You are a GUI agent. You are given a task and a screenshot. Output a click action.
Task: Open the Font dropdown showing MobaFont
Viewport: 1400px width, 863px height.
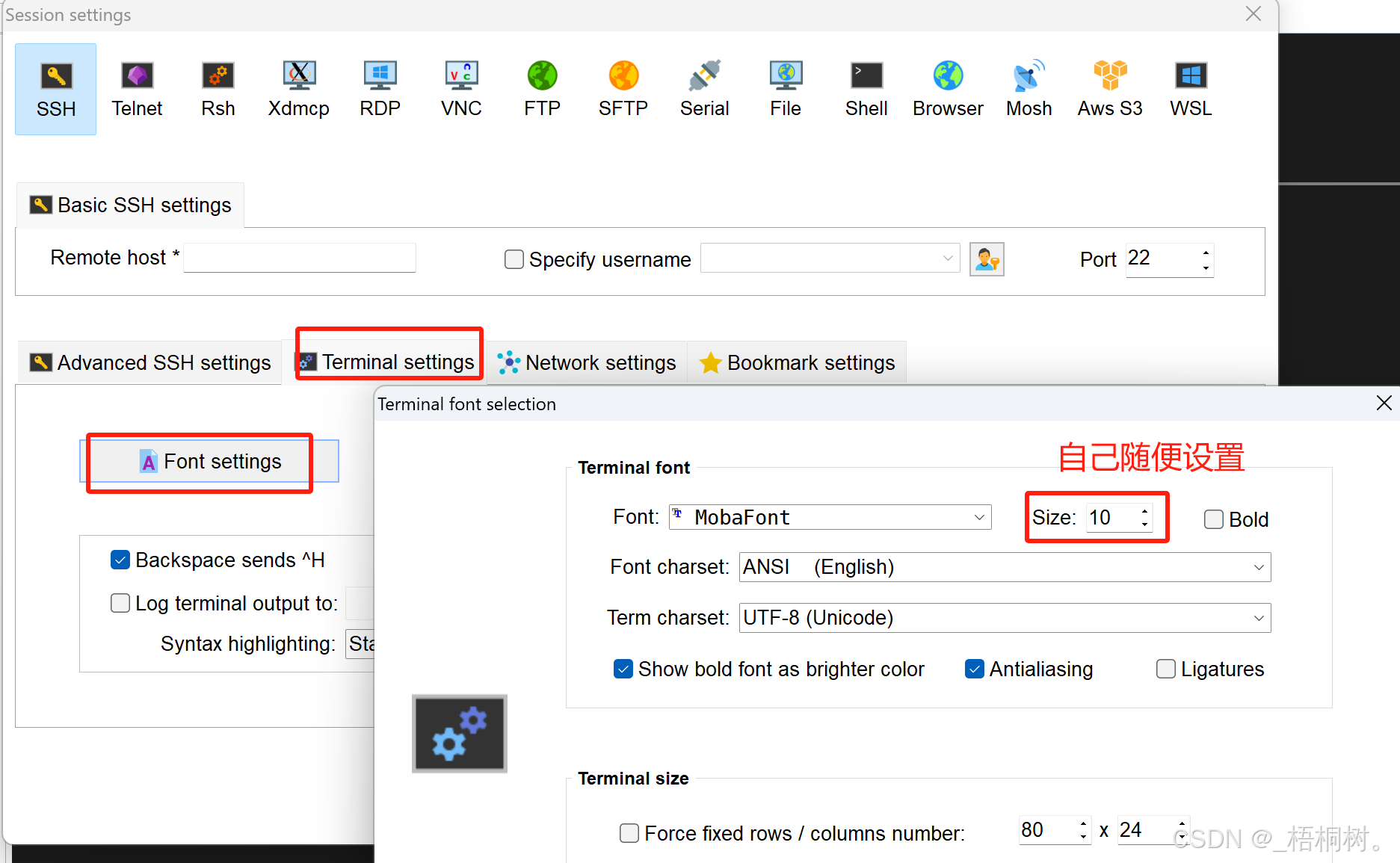point(830,517)
